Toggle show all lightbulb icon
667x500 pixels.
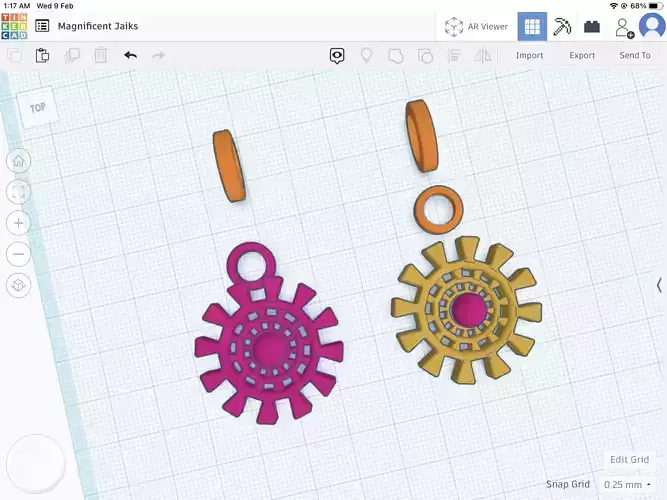pyautogui.click(x=366, y=55)
